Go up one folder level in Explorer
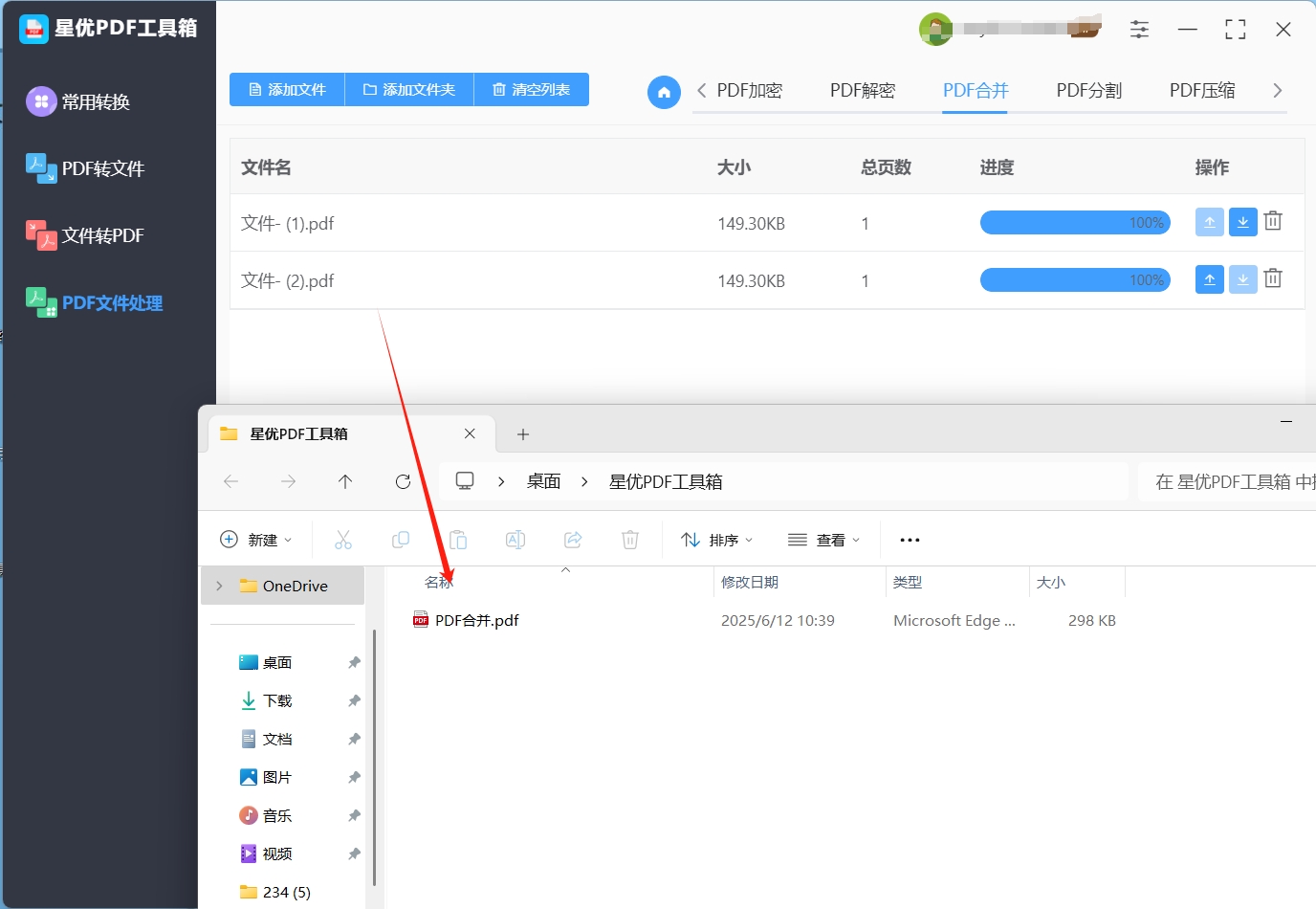This screenshot has height=909, width=1316. [345, 481]
